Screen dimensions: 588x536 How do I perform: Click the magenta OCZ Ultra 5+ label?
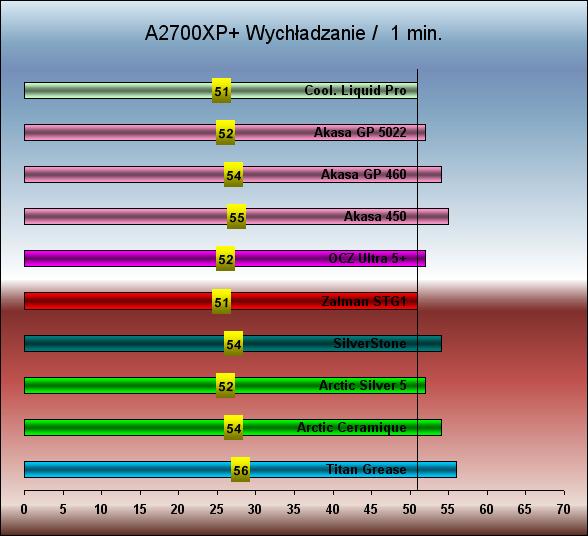[x=368, y=258]
